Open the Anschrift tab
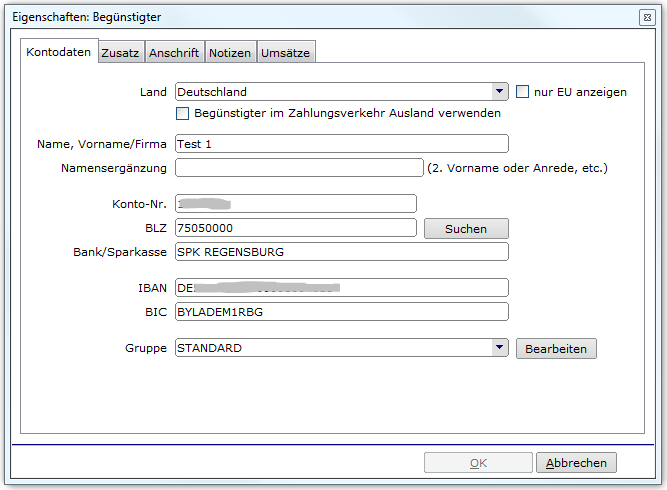The width and height of the screenshot is (667, 490). [x=174, y=53]
